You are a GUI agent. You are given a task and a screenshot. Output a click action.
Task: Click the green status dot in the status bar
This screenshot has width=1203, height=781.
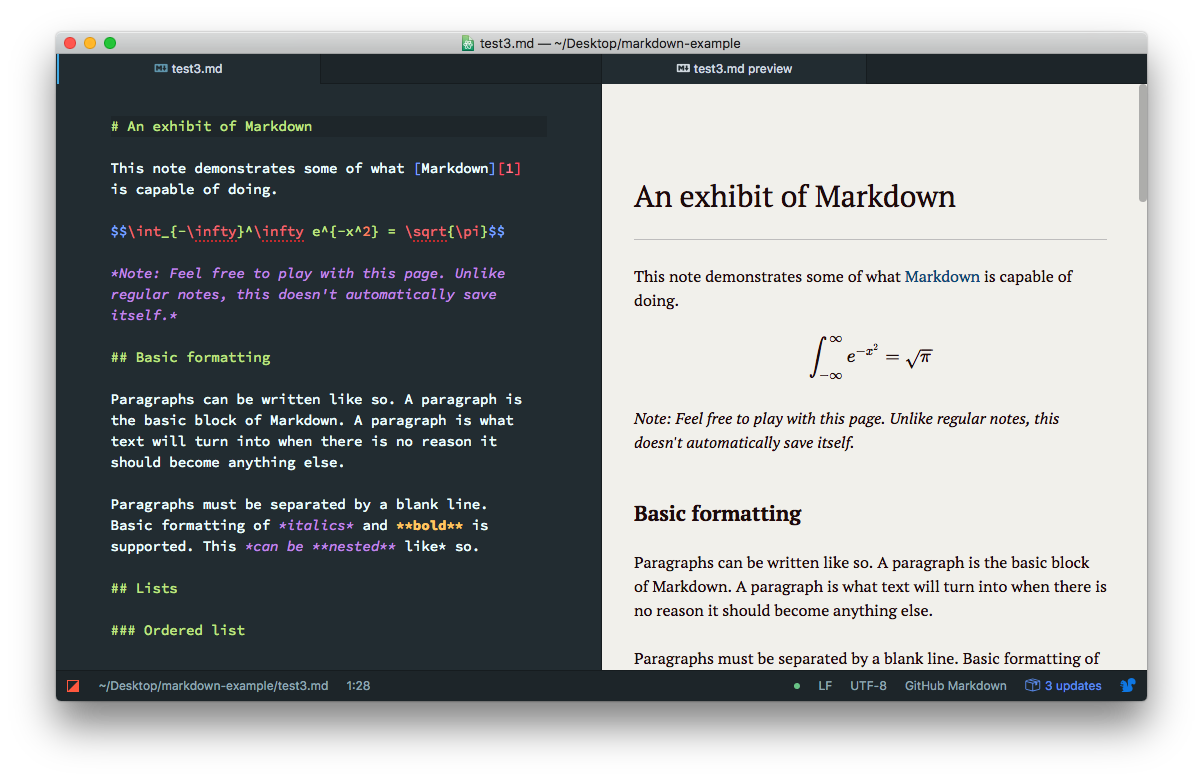coord(797,685)
